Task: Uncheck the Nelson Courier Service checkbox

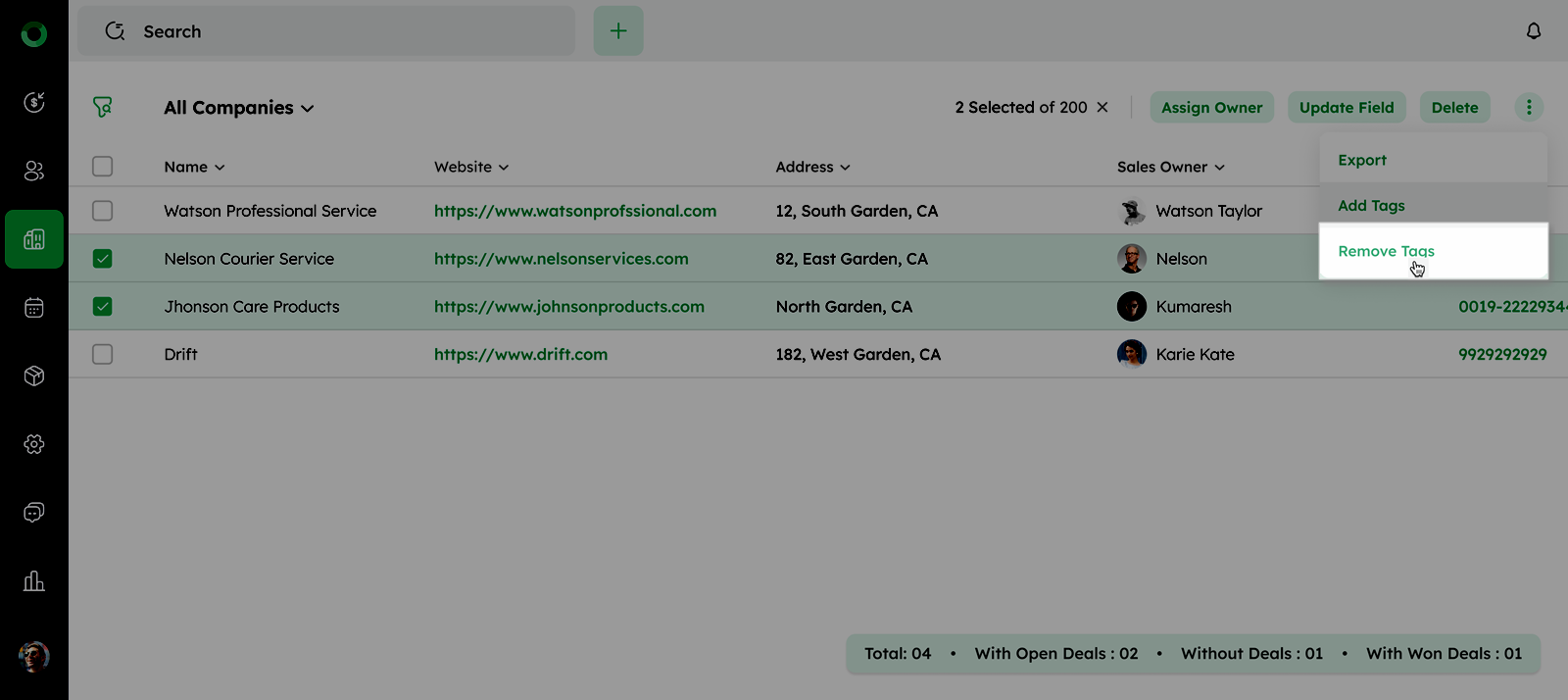Action: [x=103, y=259]
